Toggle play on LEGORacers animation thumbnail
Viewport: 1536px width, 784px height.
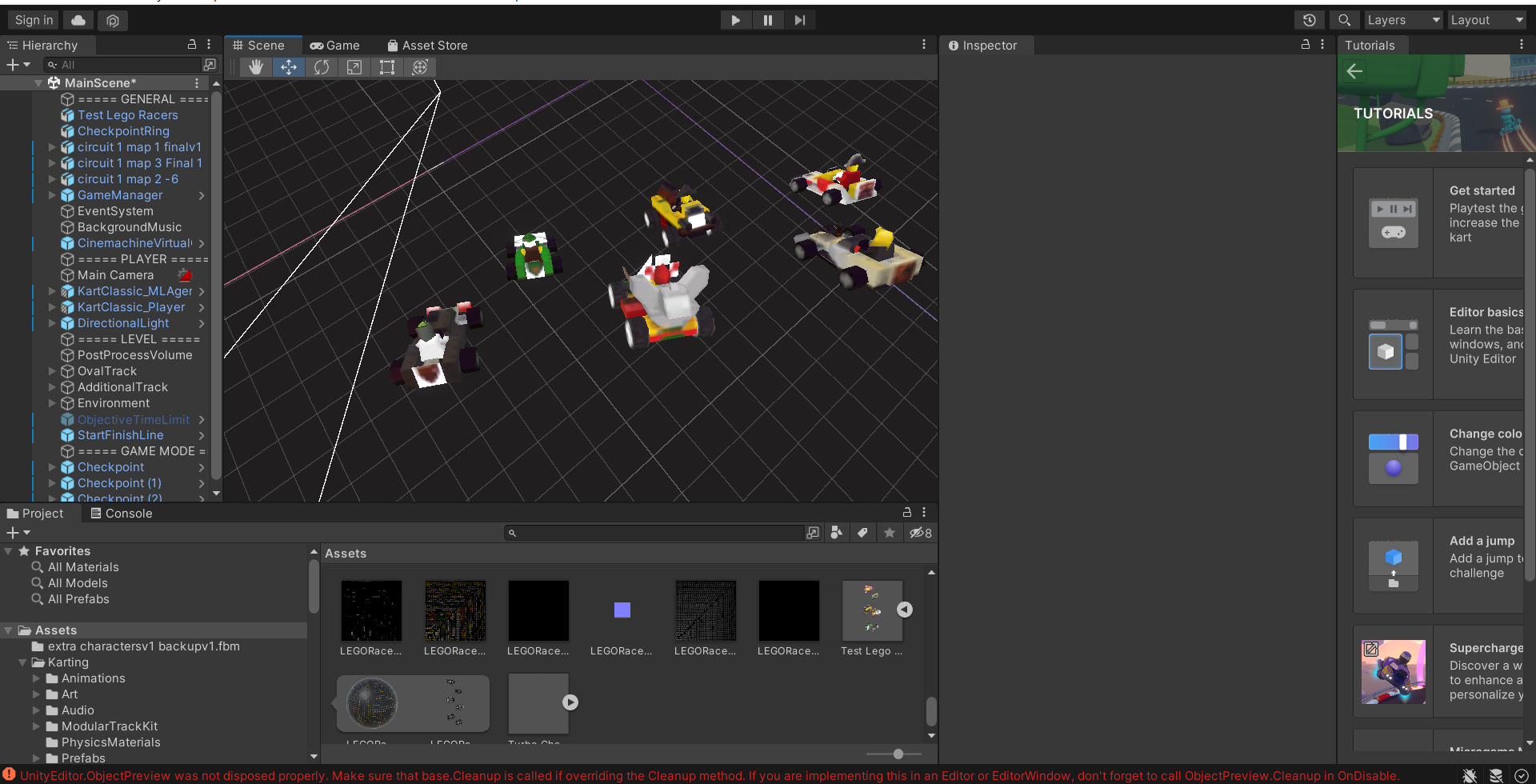[x=570, y=702]
